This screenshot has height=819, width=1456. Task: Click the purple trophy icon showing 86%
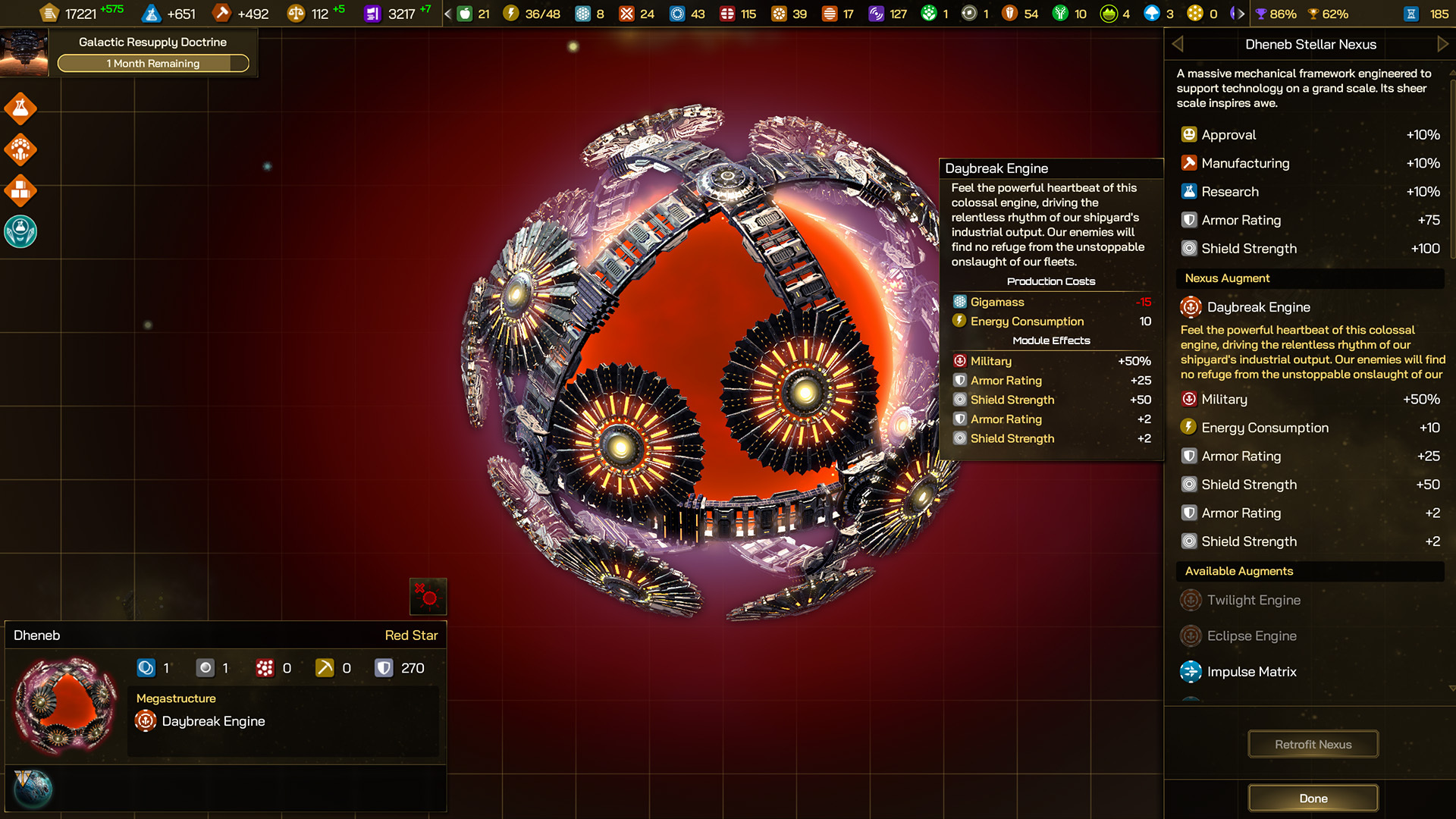coord(1261,14)
